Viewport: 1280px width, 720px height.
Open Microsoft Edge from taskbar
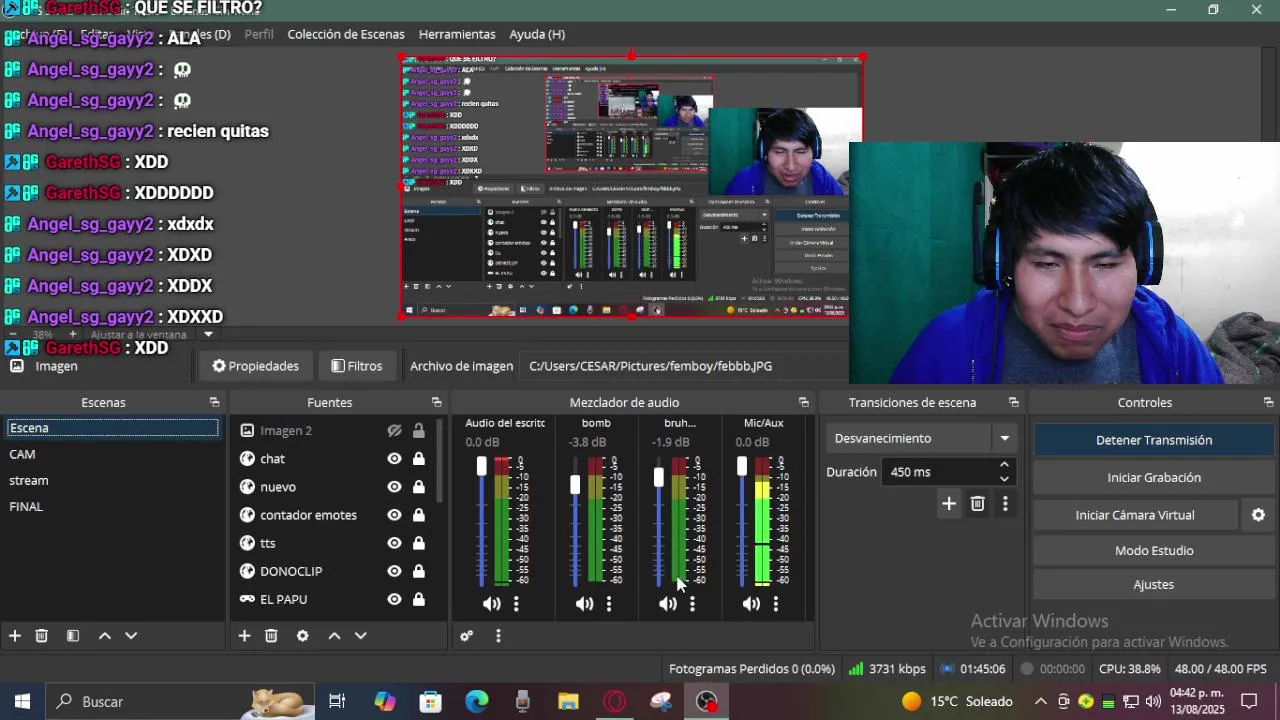476,701
